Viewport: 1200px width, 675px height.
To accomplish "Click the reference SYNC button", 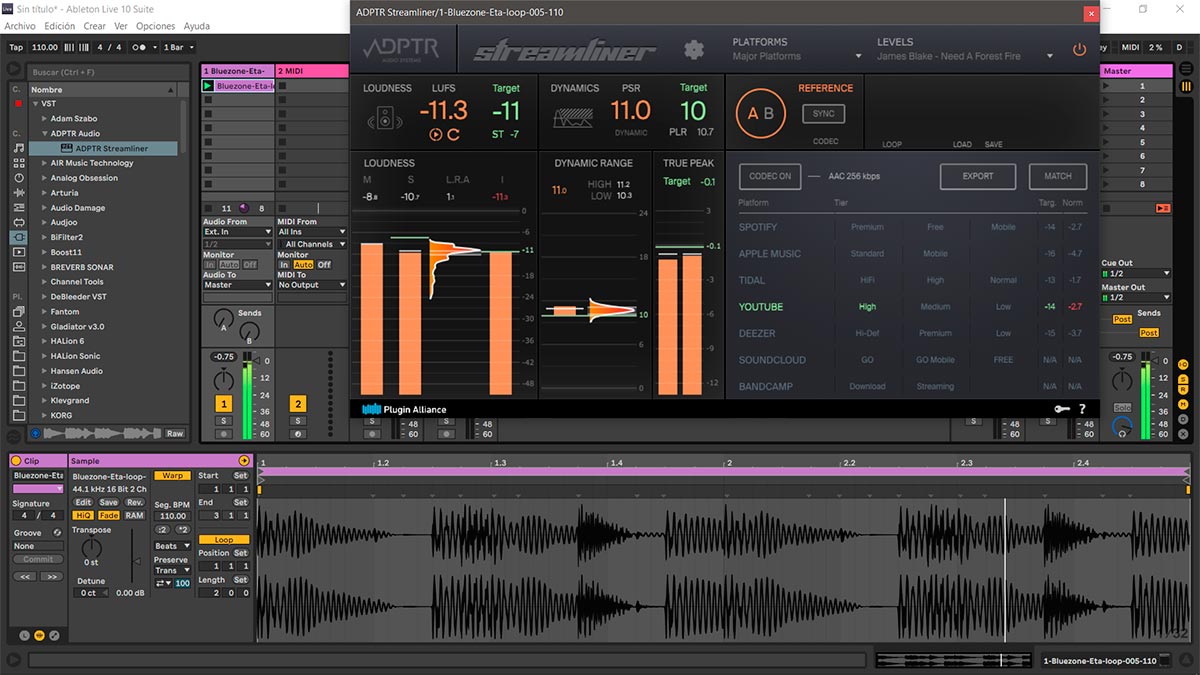I will (x=823, y=114).
